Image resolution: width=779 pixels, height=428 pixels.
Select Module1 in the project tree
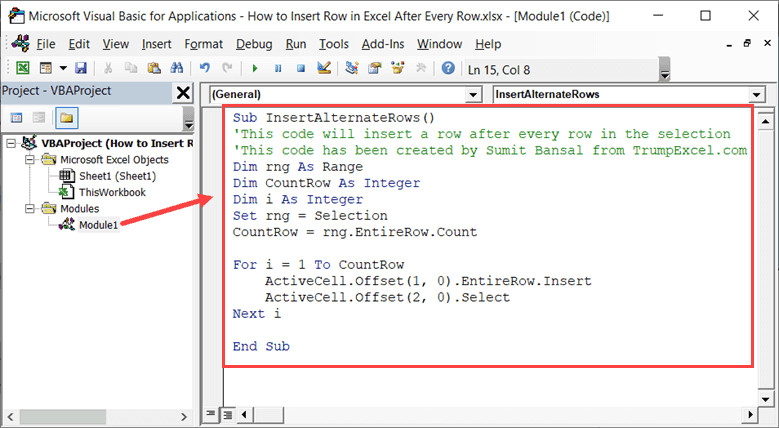click(98, 225)
